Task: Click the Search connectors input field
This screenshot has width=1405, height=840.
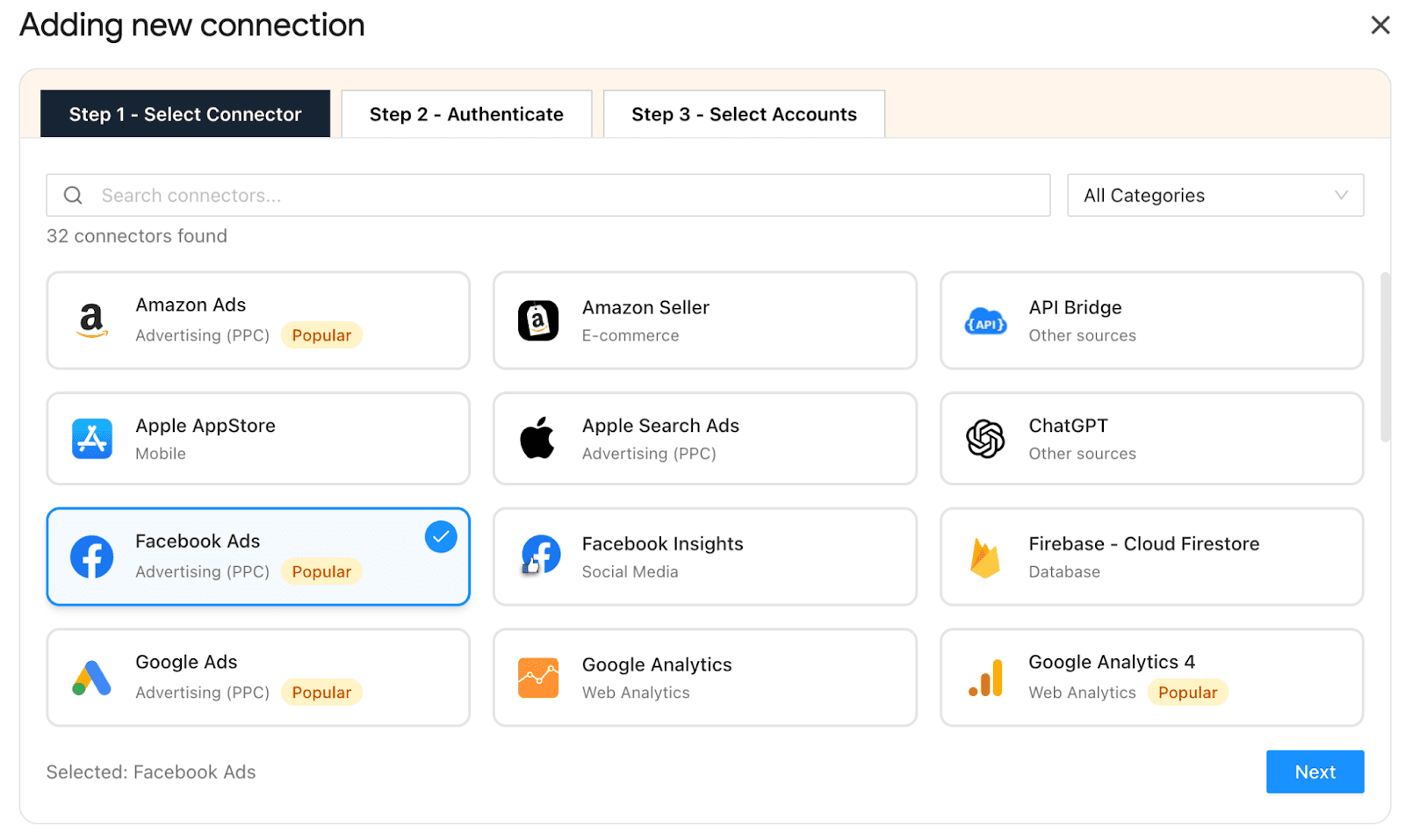Action: pos(562,196)
